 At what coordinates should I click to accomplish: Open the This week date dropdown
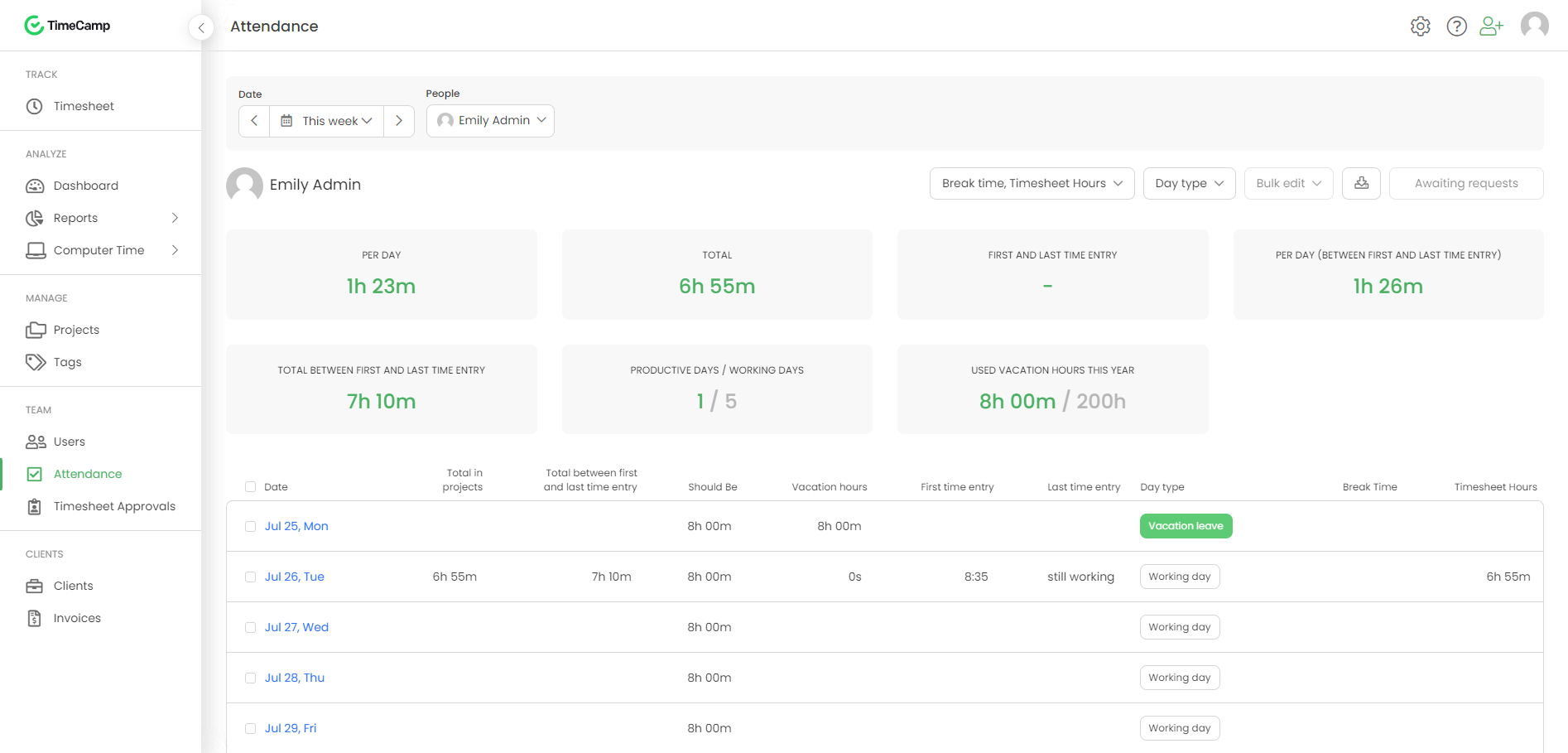coord(327,121)
